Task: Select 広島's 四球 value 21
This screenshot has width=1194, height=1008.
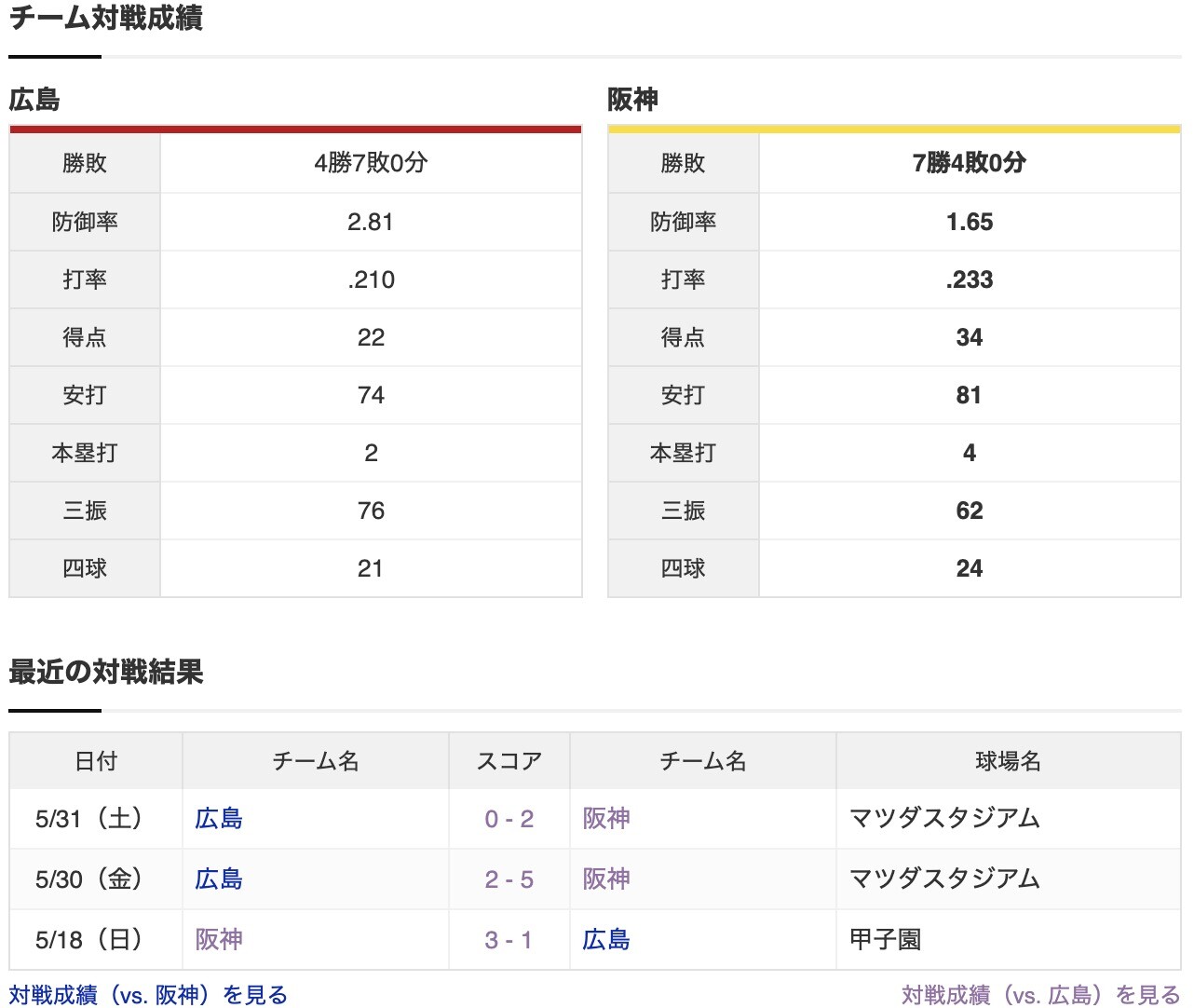Action: (x=371, y=568)
